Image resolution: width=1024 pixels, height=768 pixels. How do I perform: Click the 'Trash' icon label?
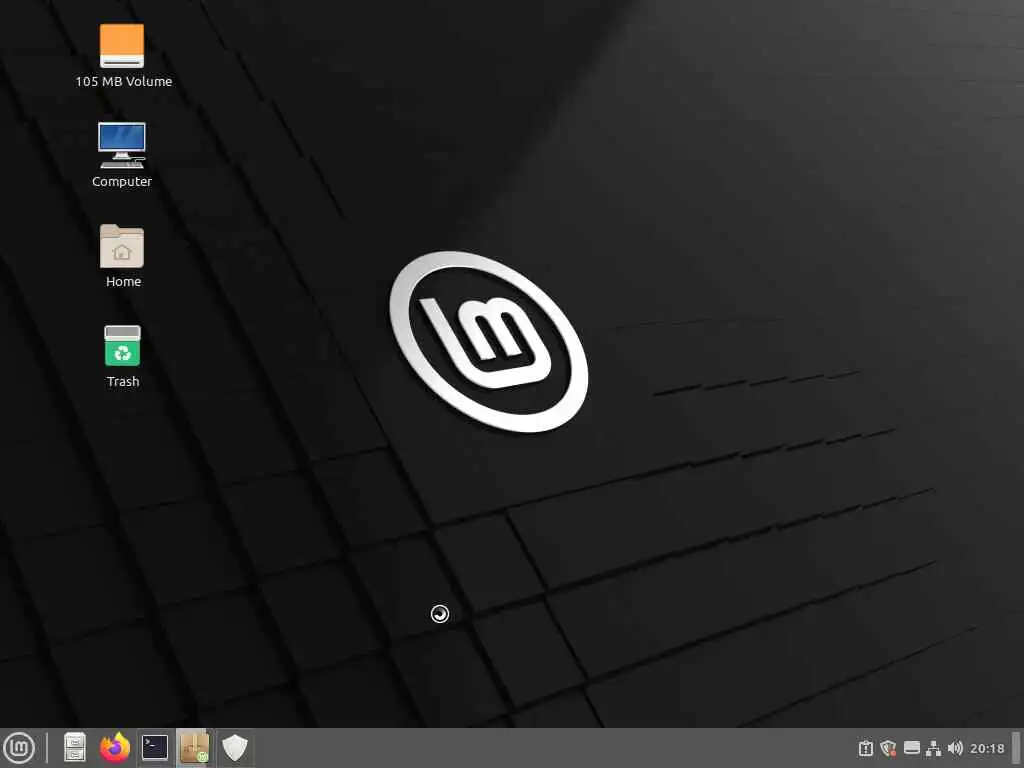[123, 381]
